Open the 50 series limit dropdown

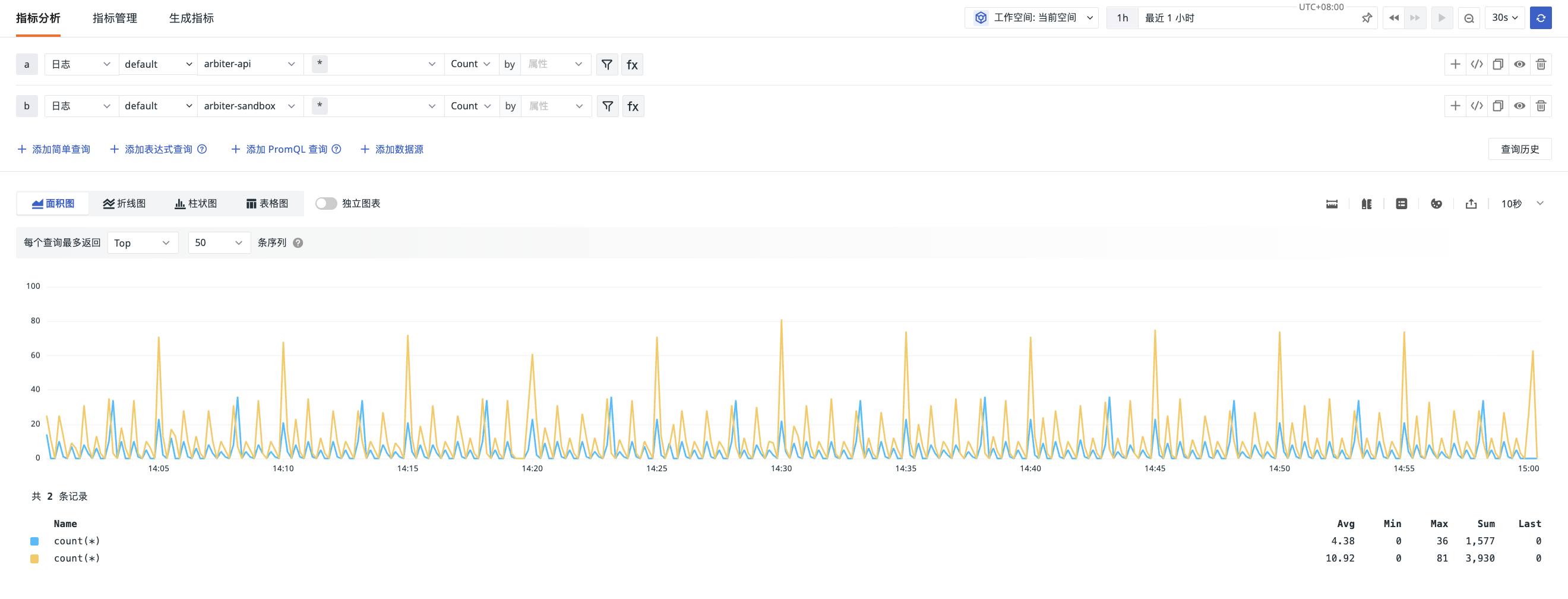coord(219,243)
